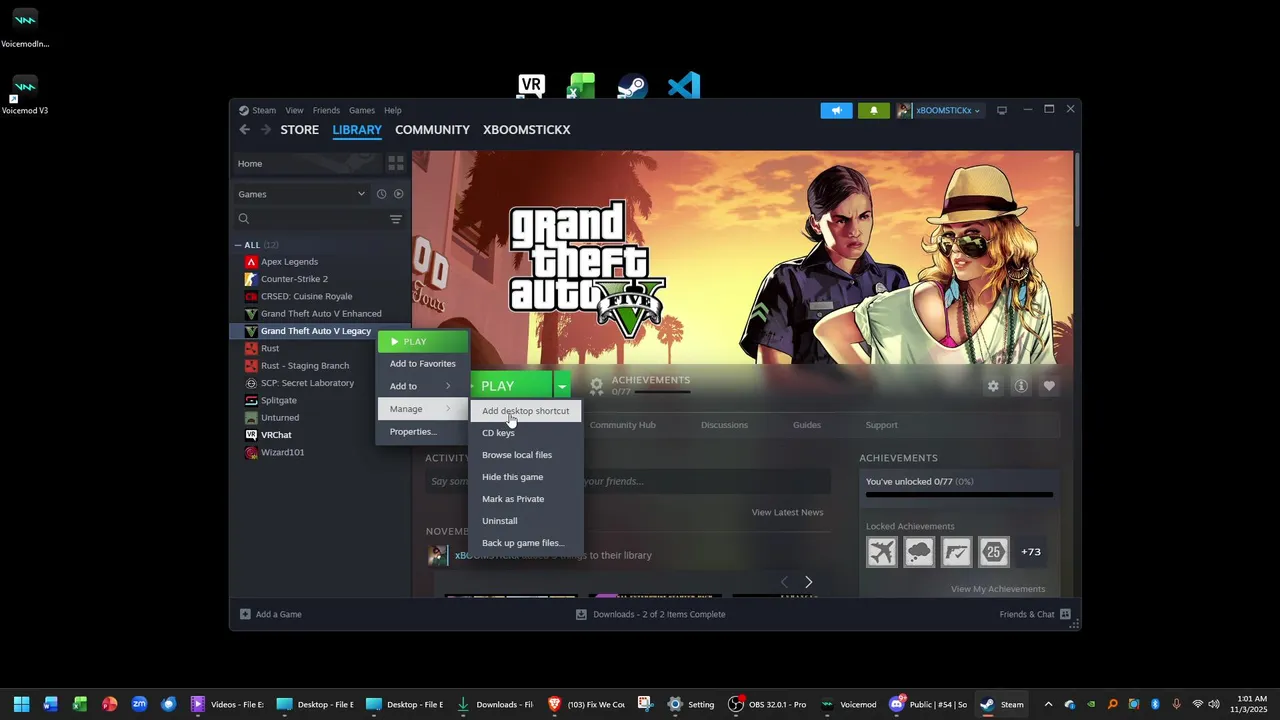Open the advanced filter options icon
This screenshot has height=720, width=1280.
396,219
